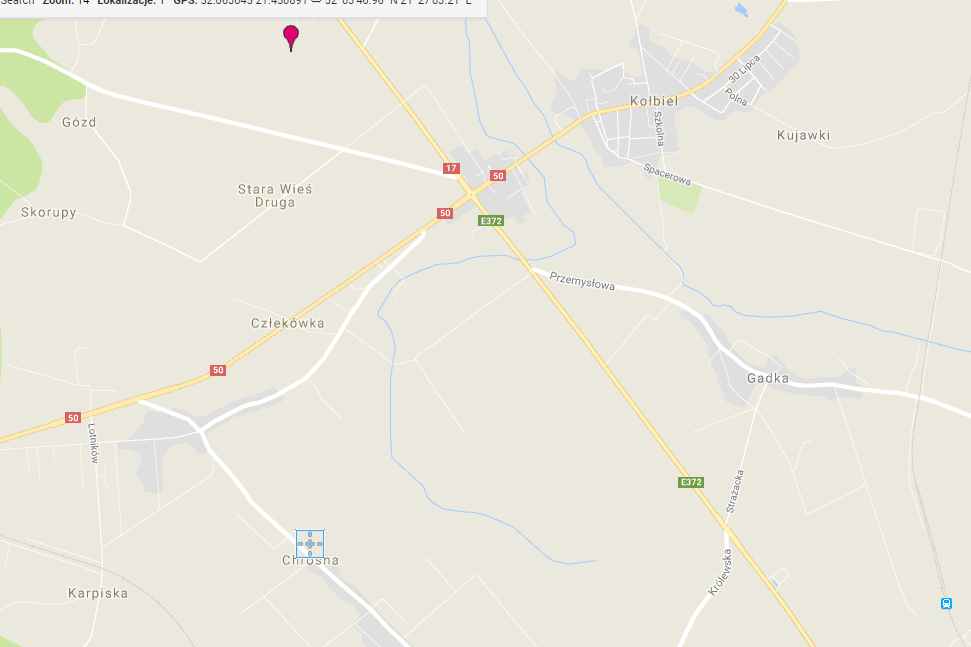The image size is (971, 647).
Task: Click the Kołbiel town label
Action: [654, 101]
